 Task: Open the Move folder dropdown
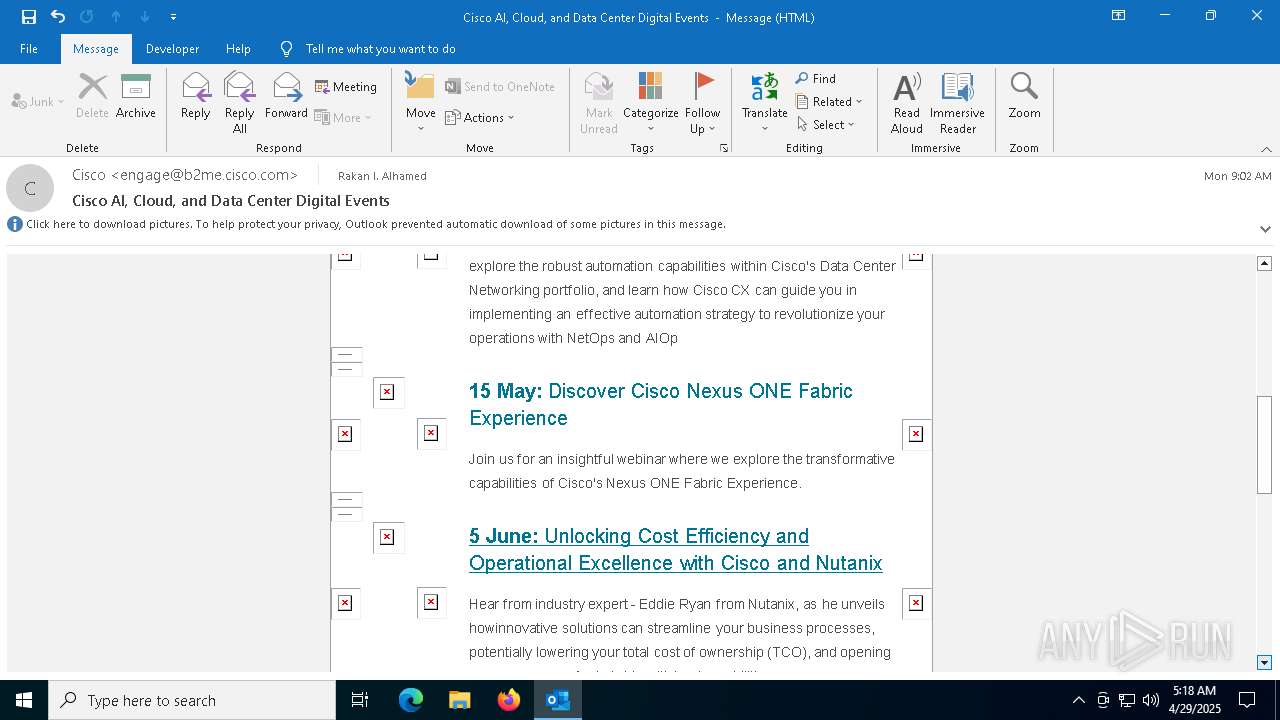[x=421, y=102]
